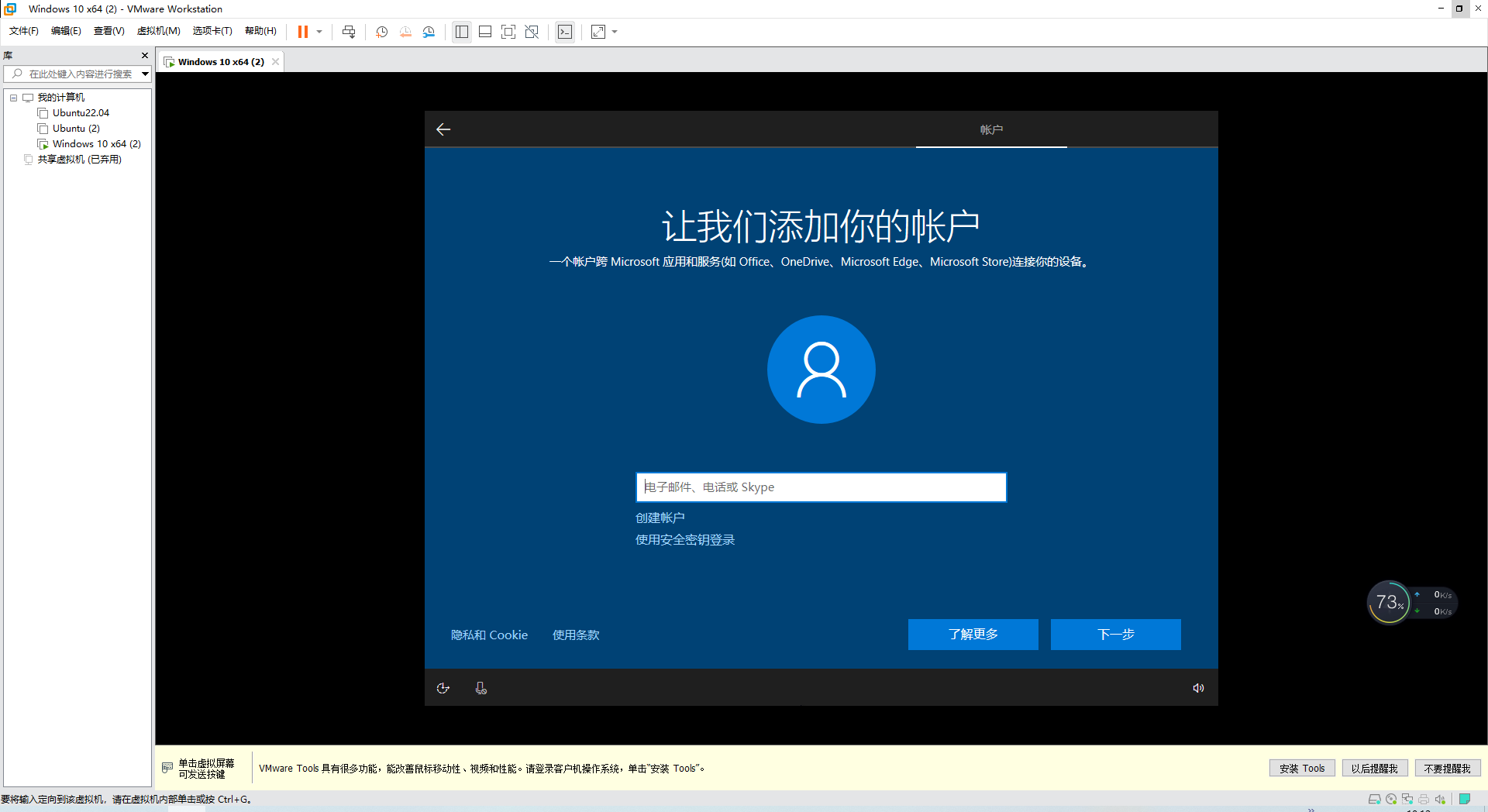Viewport: 1488px width, 812px height.
Task: Toggle the library sidebar view icon
Action: 462,32
